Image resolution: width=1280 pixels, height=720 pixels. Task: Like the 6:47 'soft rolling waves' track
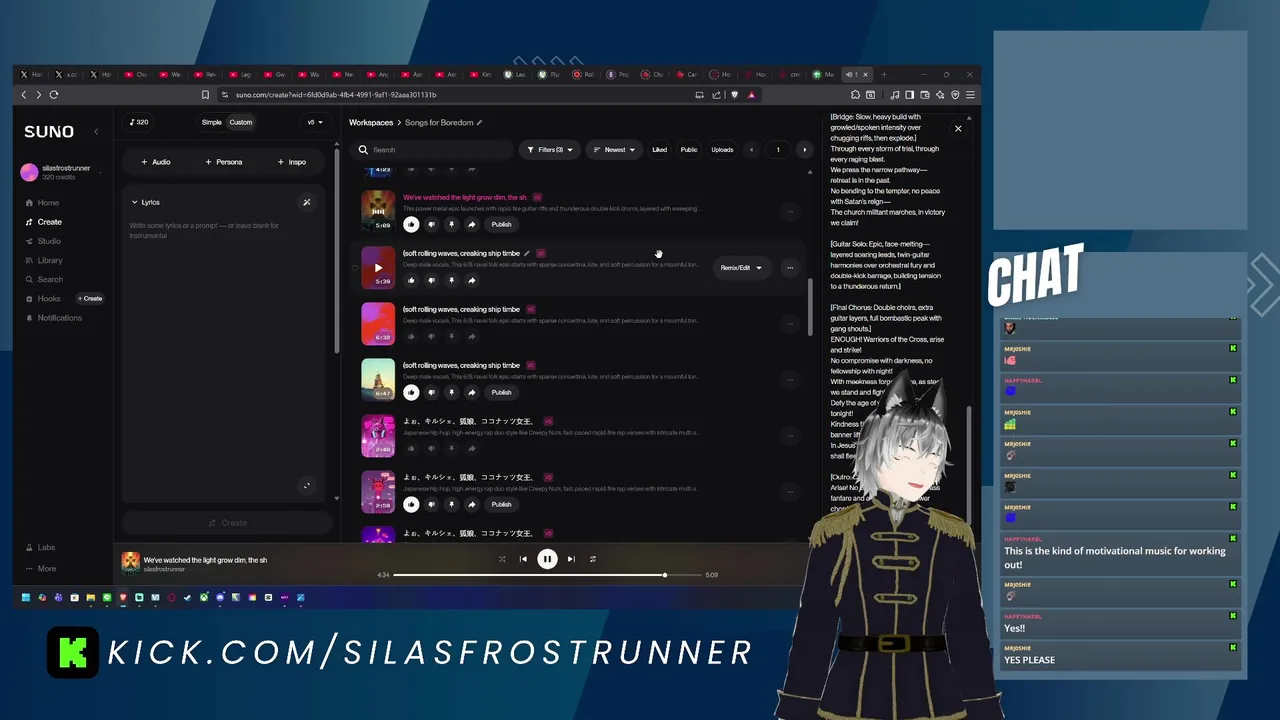coord(411,392)
